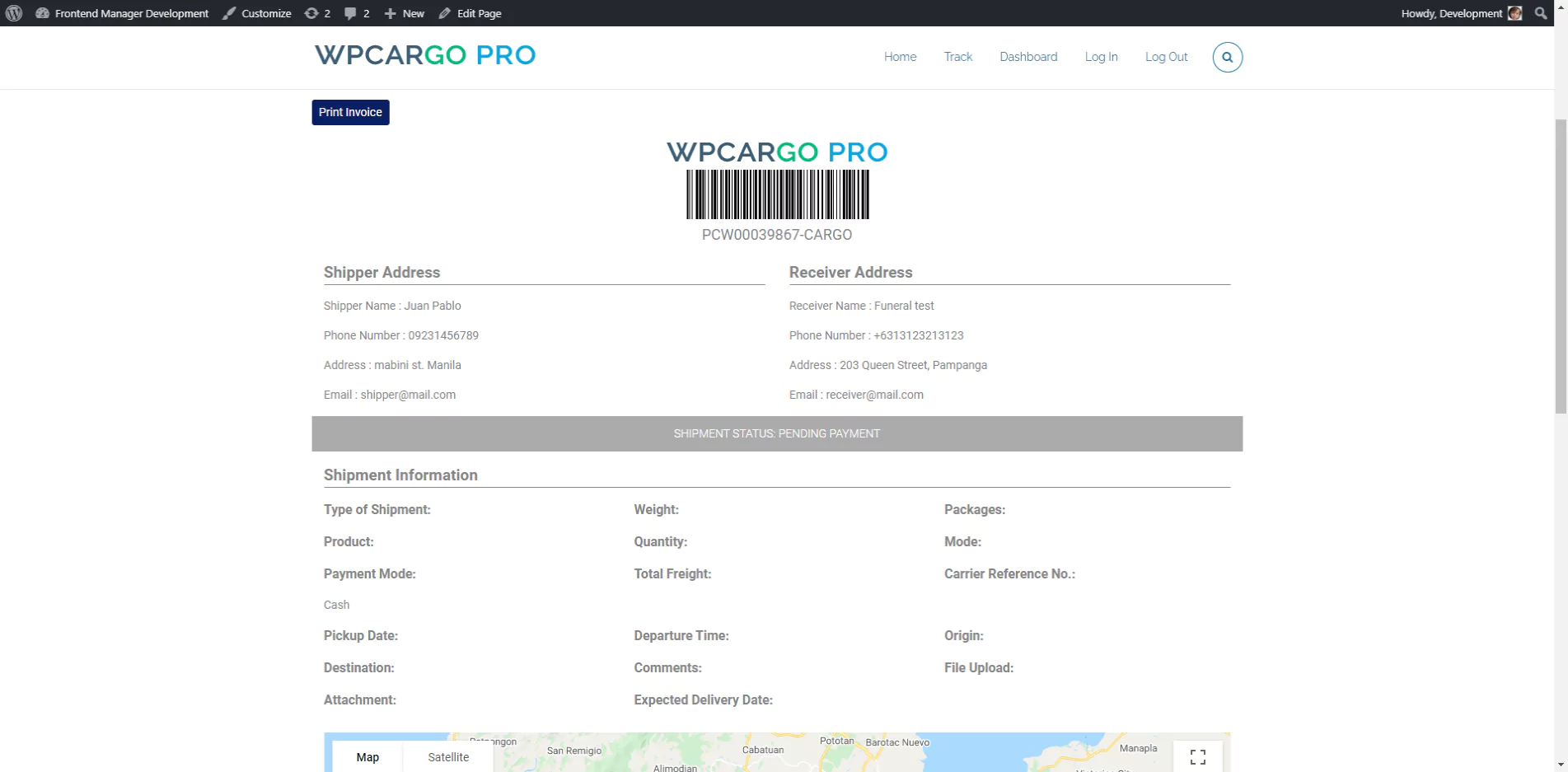Click the admin bar search magnifier

1541,13
